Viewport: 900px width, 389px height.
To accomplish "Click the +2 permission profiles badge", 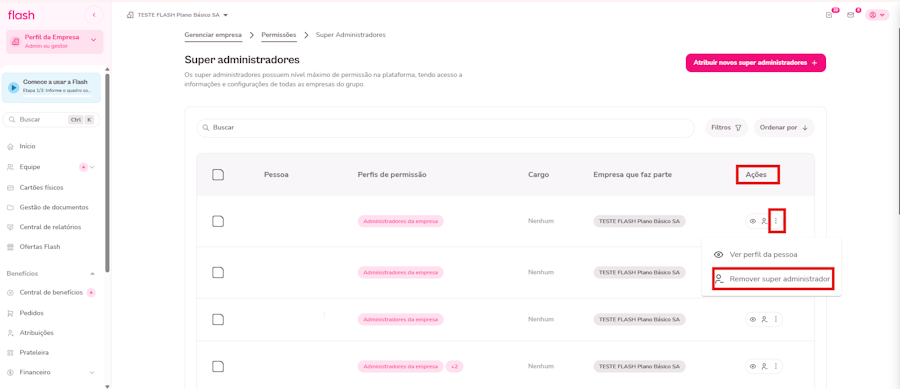I will (x=454, y=366).
